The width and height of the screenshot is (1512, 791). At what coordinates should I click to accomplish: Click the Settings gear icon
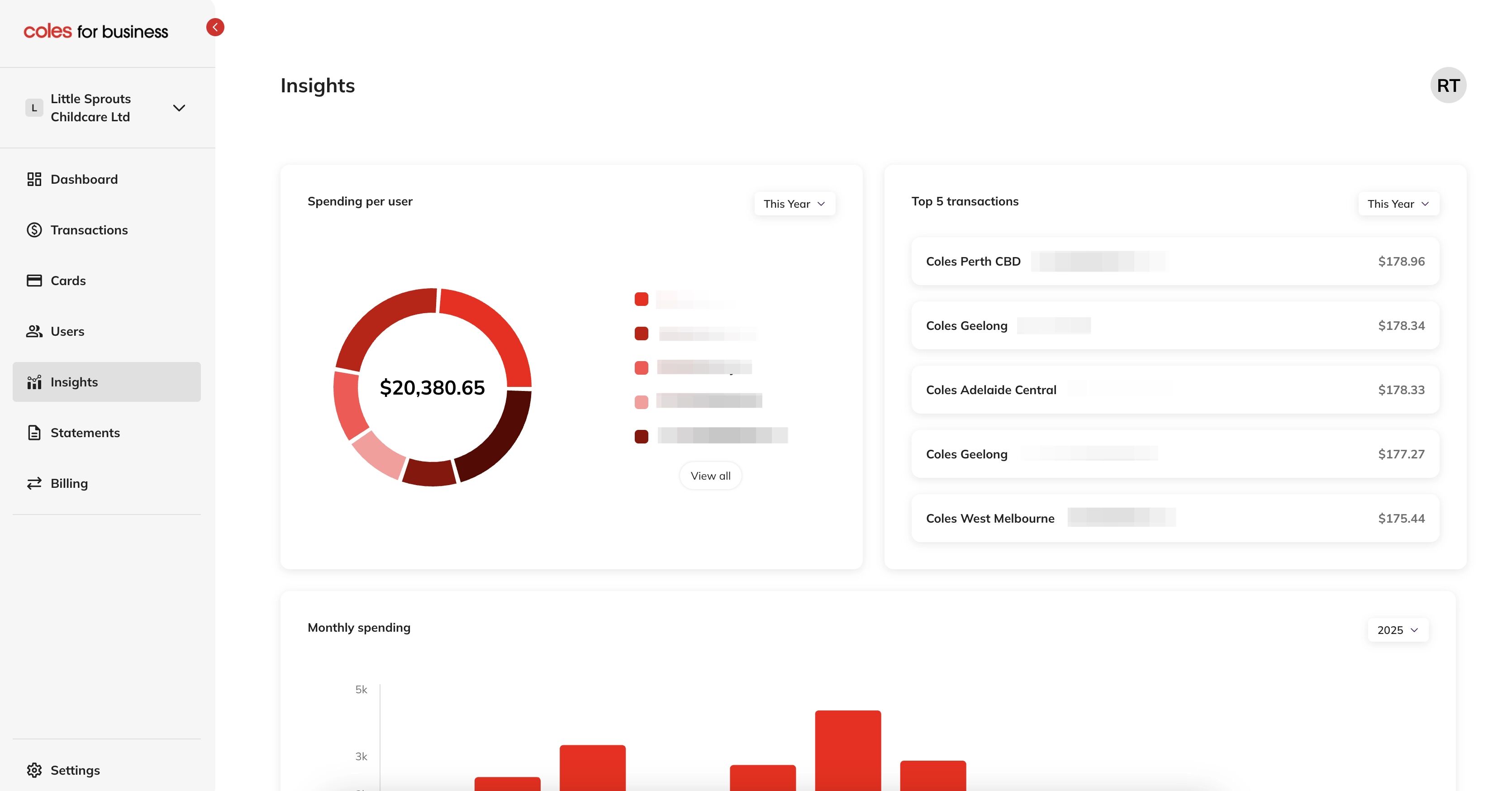34,770
